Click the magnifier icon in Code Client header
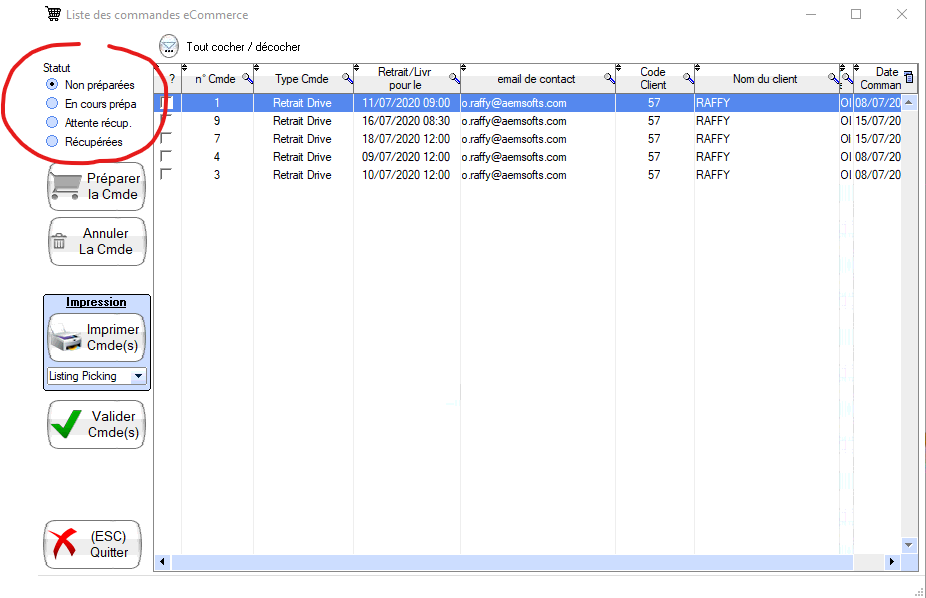Image resolution: width=926 pixels, height=598 pixels. (688, 78)
